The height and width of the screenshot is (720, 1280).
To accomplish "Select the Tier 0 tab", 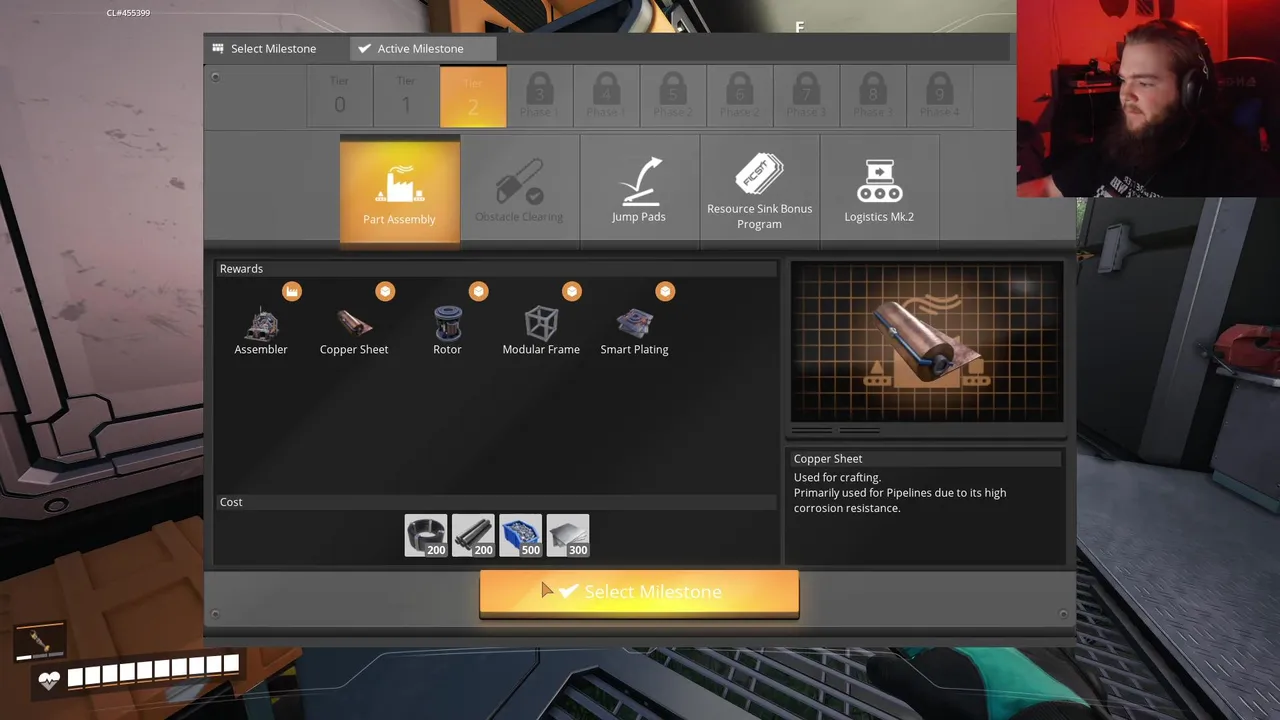I will tap(340, 97).
